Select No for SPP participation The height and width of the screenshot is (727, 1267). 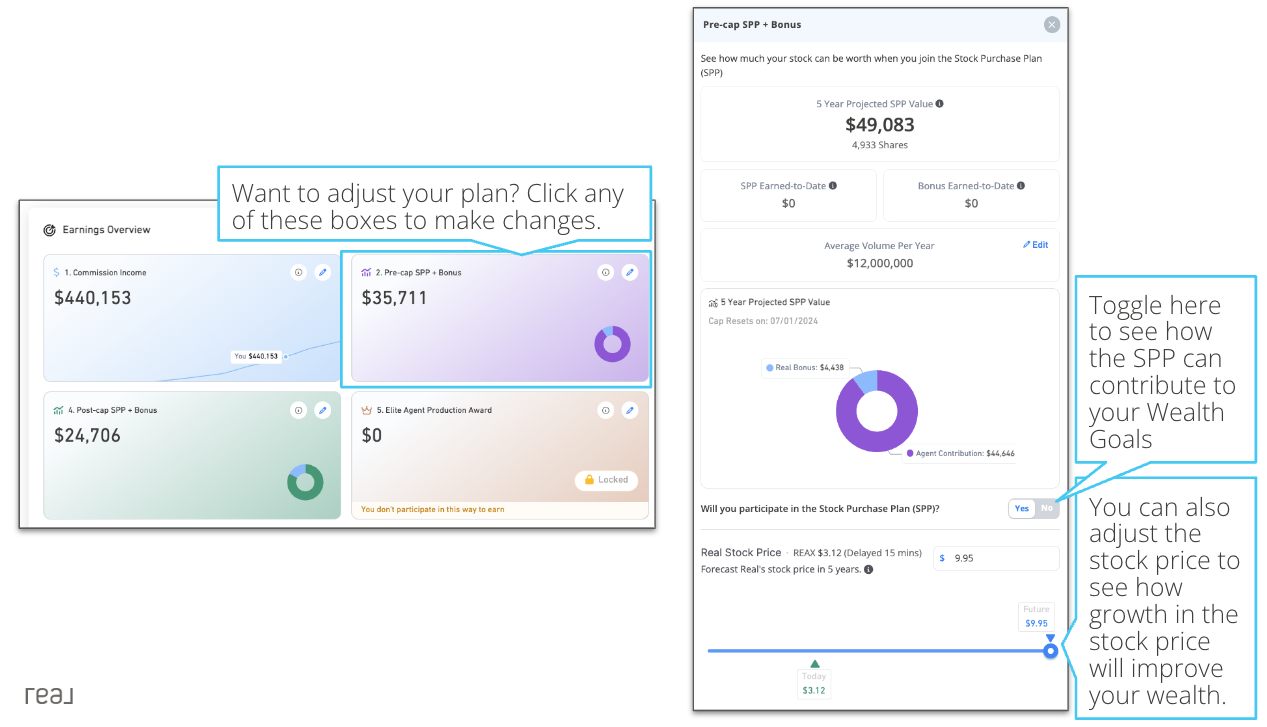(1046, 509)
